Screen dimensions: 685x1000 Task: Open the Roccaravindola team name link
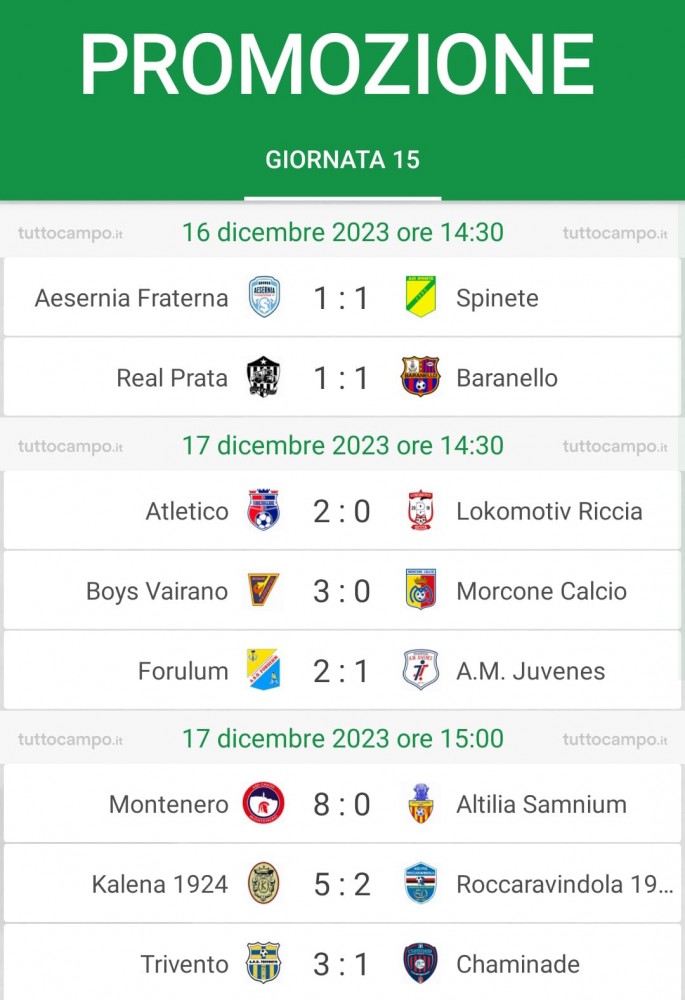click(565, 884)
